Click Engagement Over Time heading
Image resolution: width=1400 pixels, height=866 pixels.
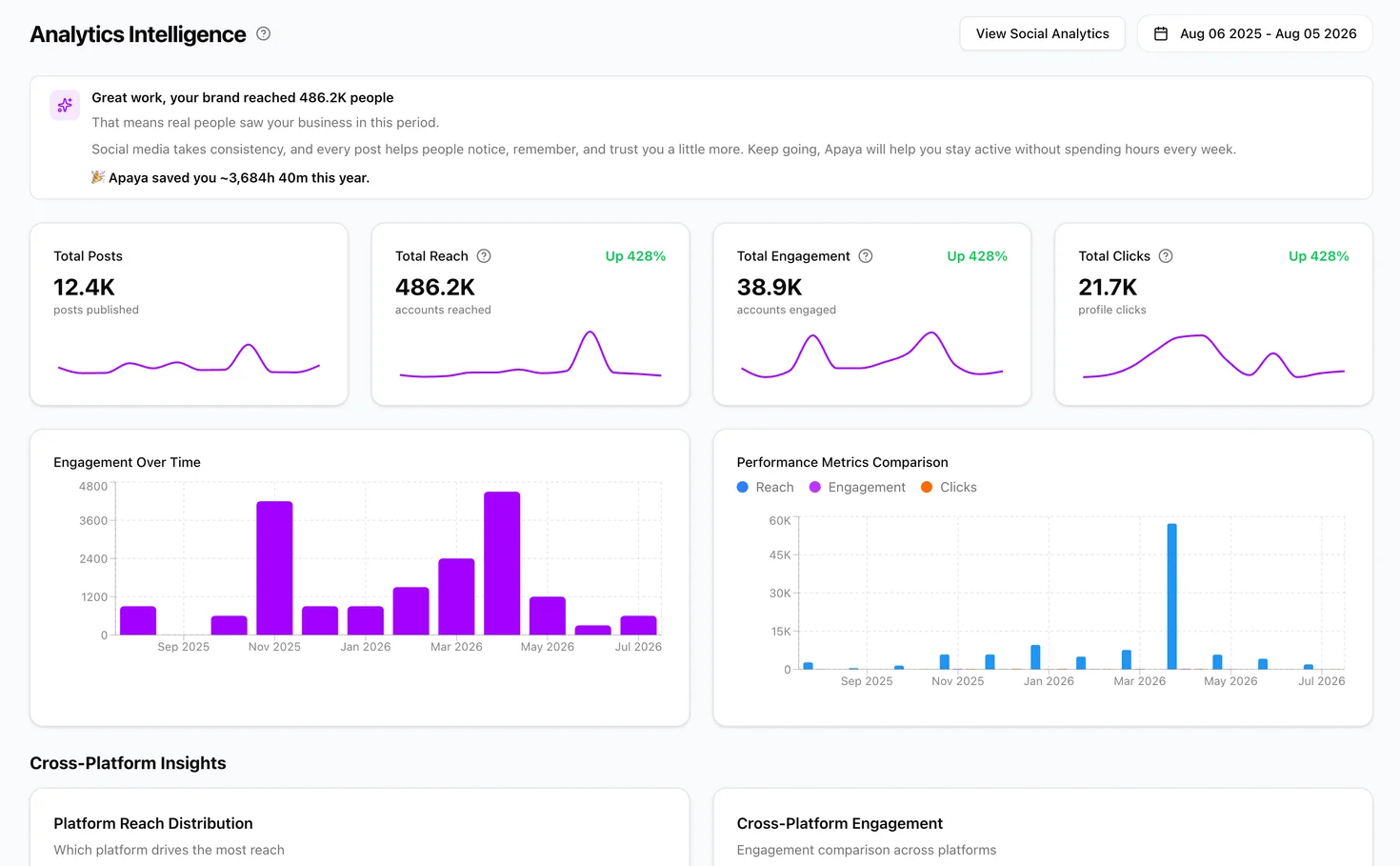[x=127, y=462]
